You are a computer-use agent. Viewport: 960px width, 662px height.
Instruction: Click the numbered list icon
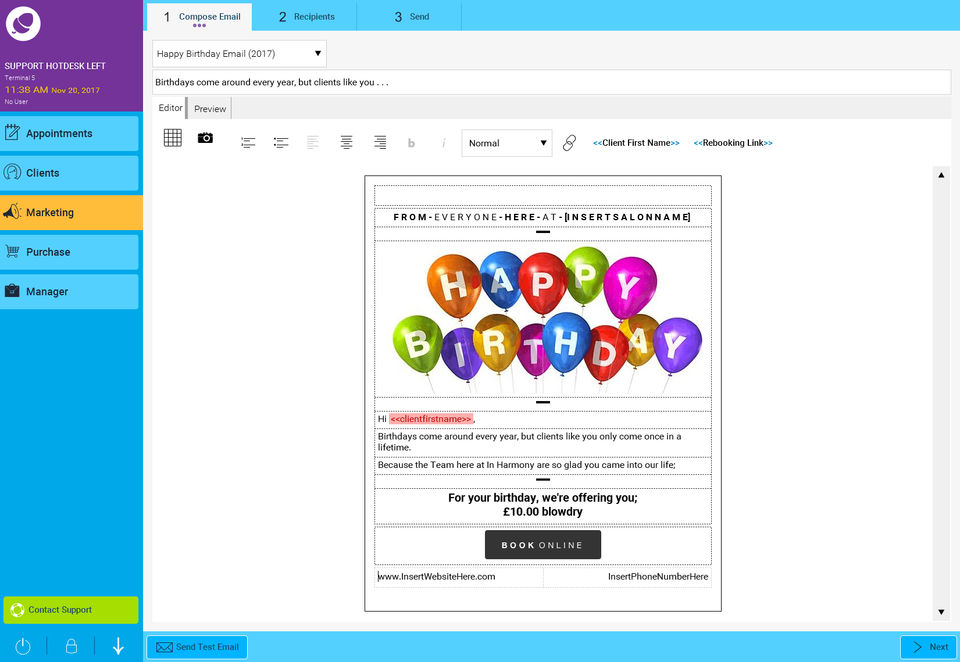click(248, 143)
